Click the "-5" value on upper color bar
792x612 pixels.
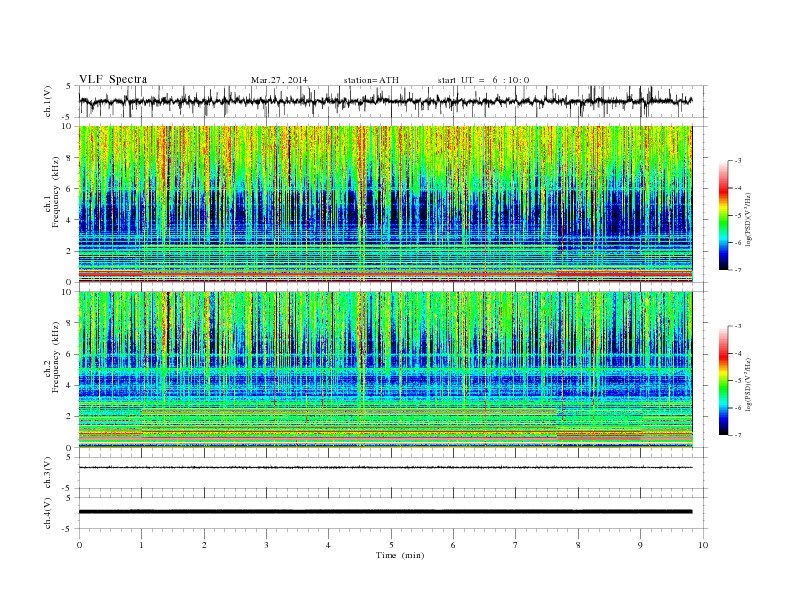pos(737,216)
